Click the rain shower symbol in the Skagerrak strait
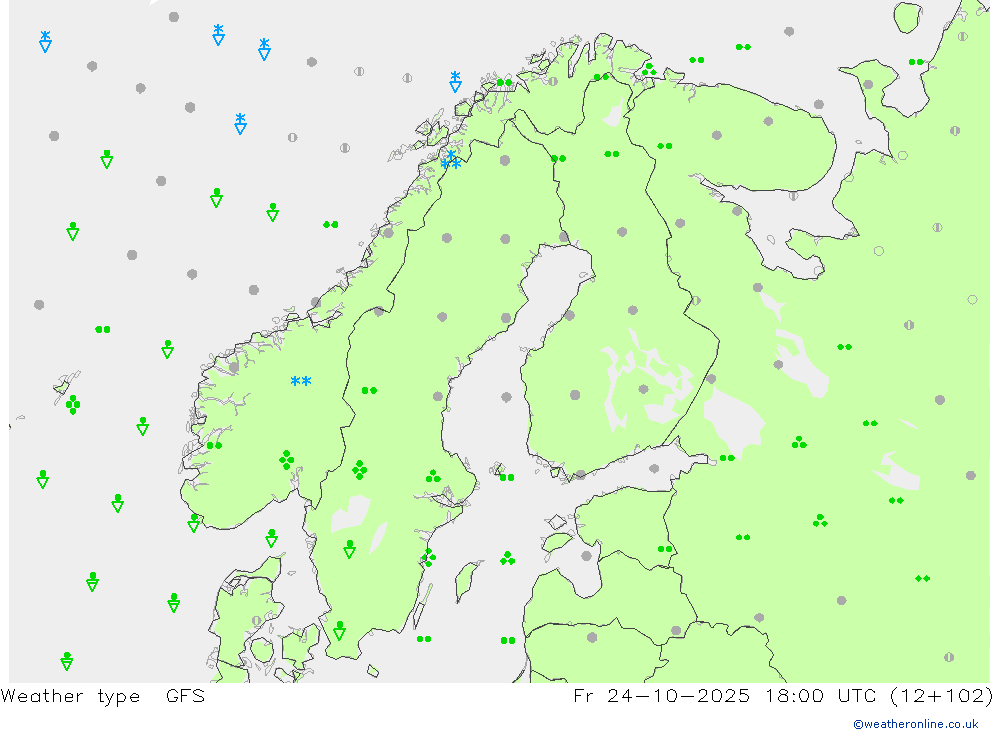Image resolution: width=1000 pixels, height=733 pixels. (272, 538)
